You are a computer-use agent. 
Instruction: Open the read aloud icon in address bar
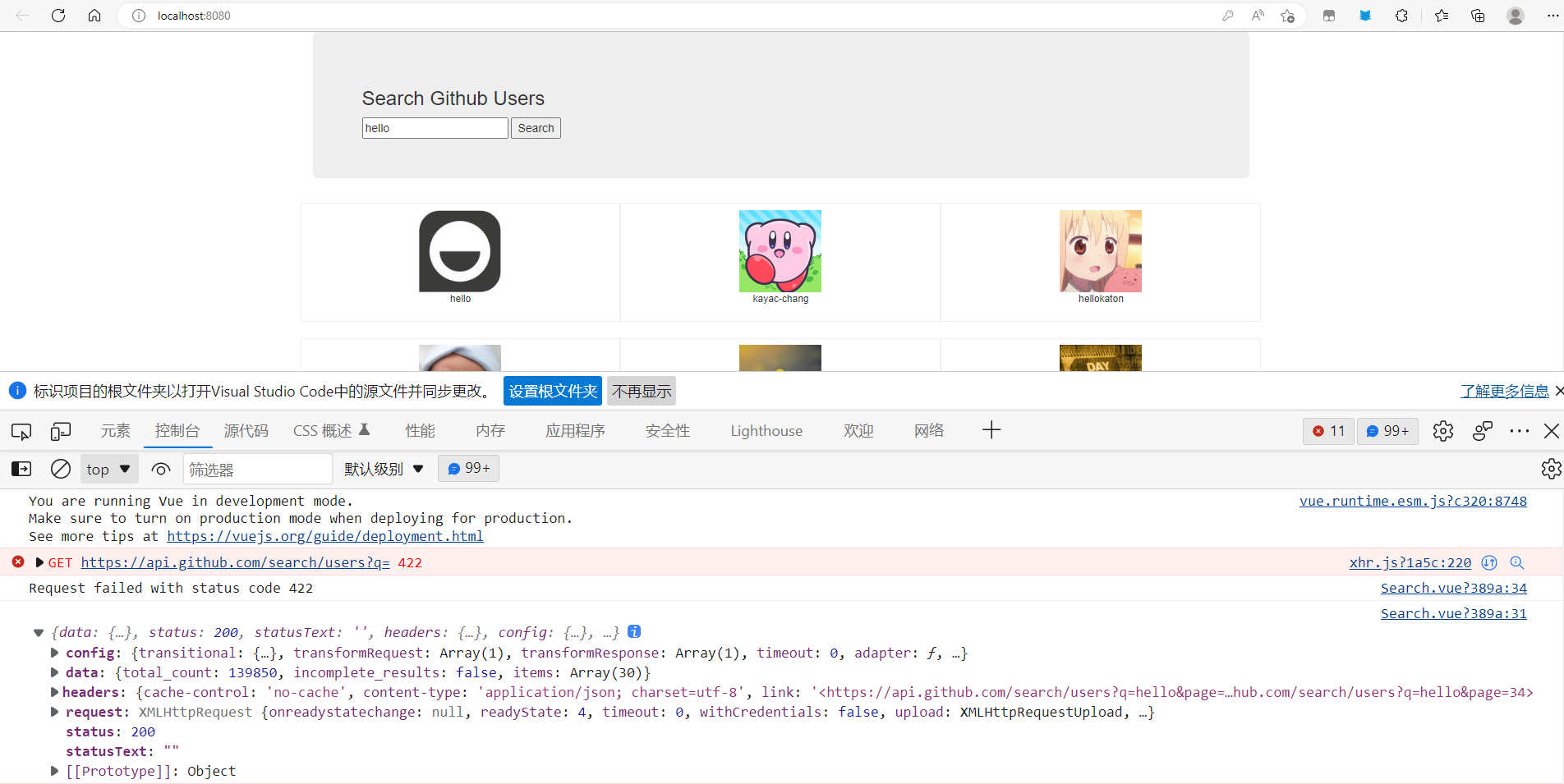tap(1258, 16)
